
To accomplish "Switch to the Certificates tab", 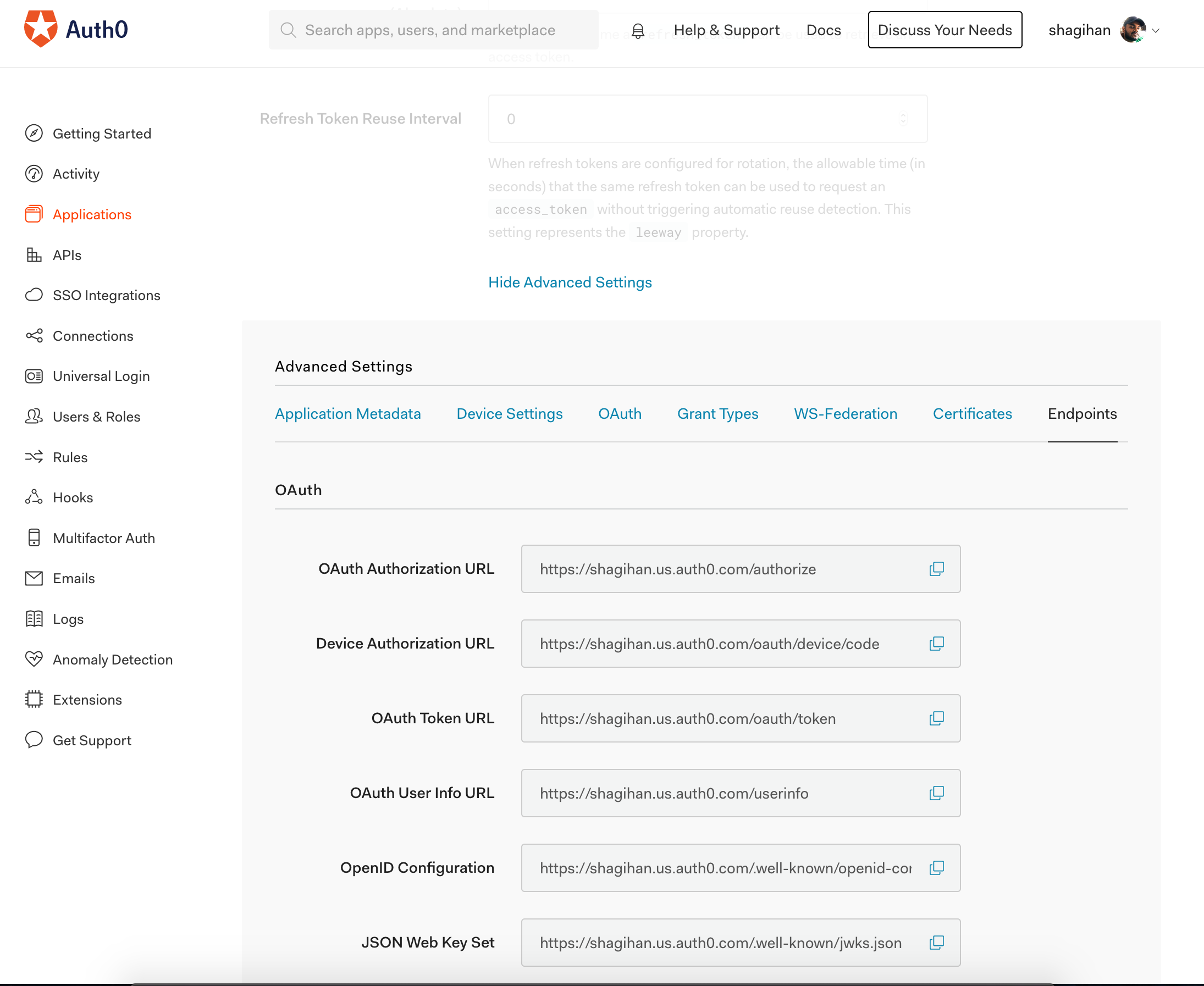I will [x=971, y=413].
